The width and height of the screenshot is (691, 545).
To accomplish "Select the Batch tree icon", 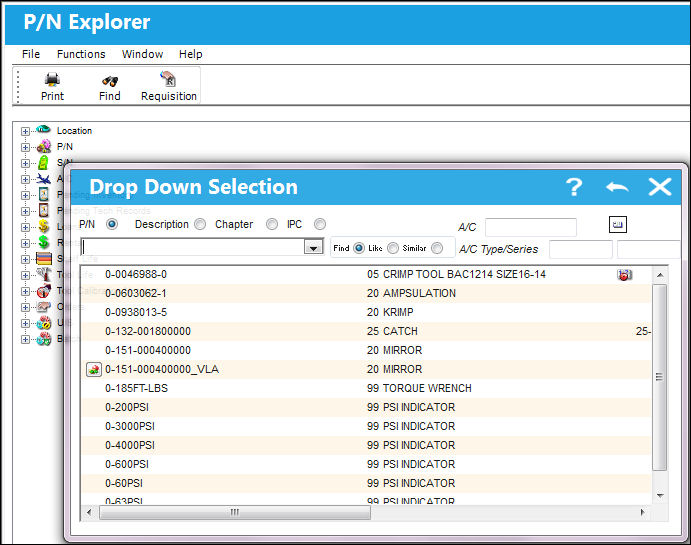I will pos(43,339).
